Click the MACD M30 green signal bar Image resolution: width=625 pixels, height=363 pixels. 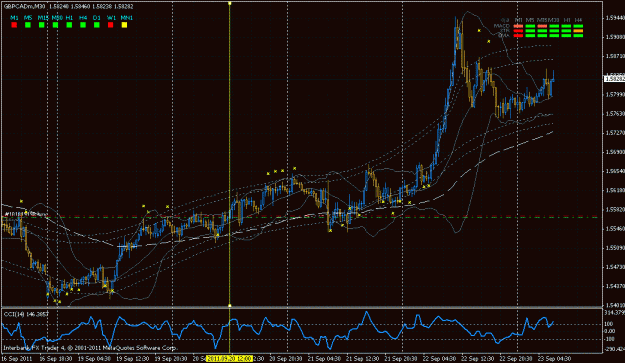click(x=554, y=26)
